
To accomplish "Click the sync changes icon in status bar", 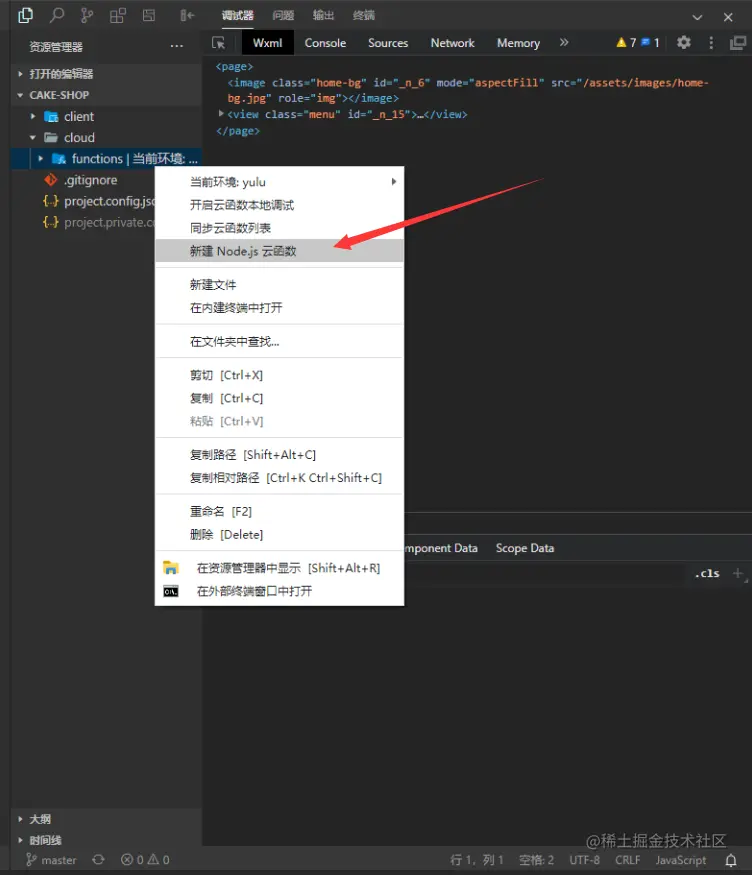I will 98,860.
